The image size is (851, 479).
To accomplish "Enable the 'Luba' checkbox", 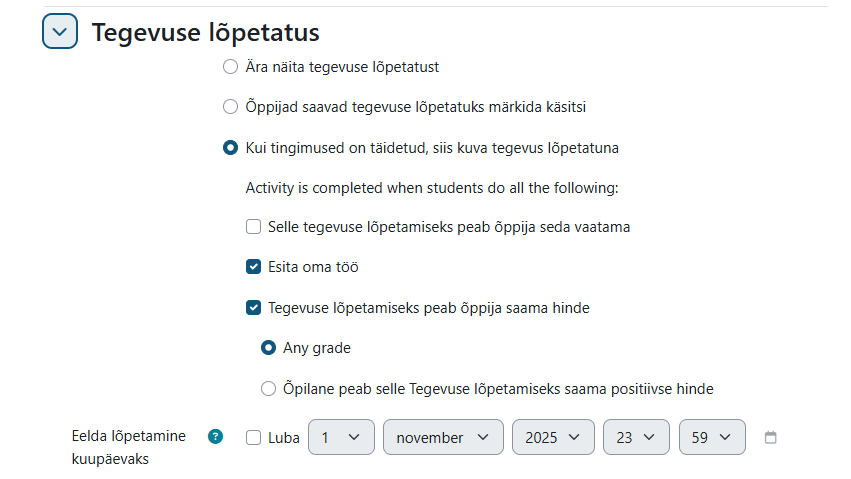I will point(254,437).
